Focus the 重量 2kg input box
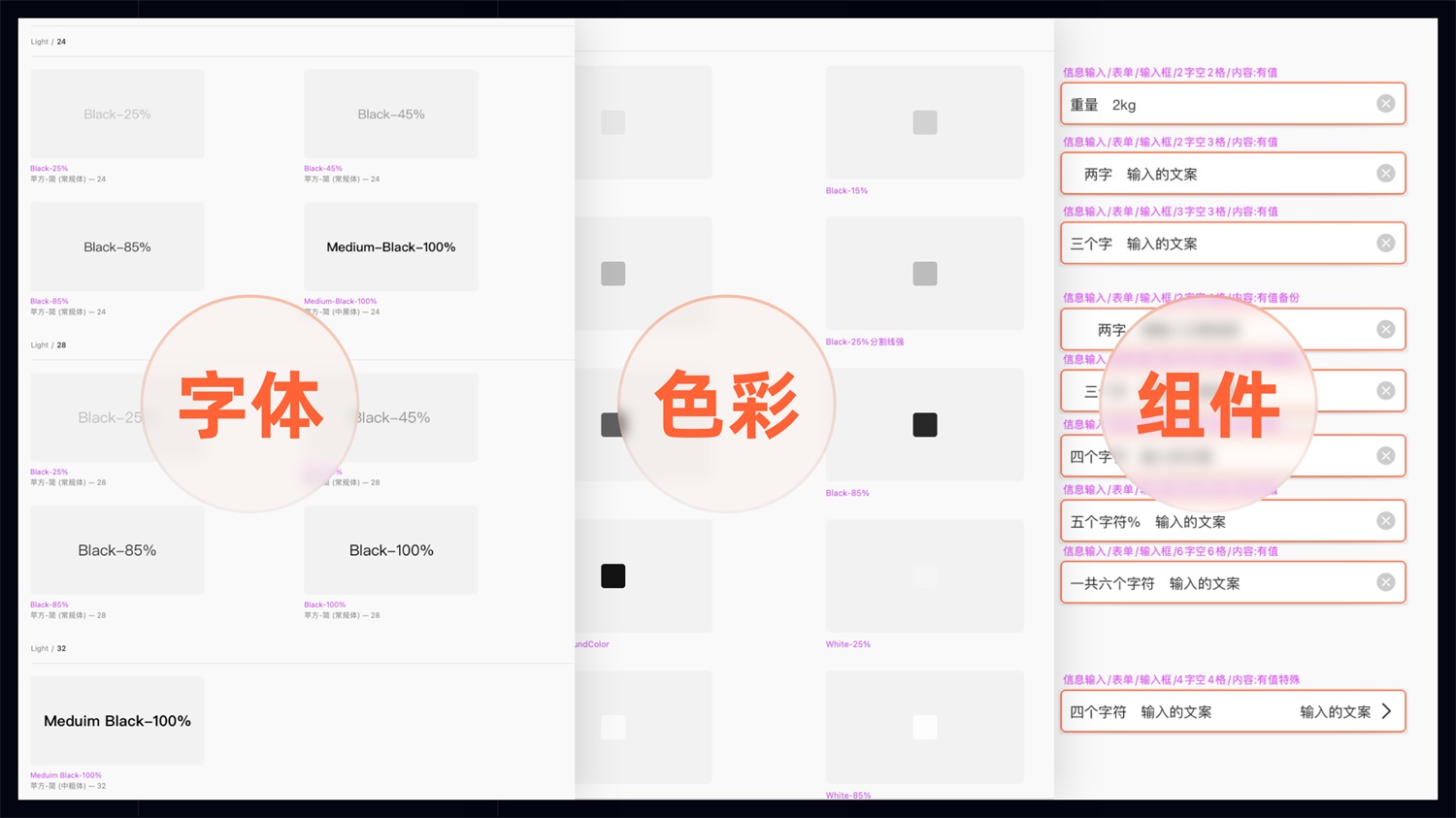Viewport: 1456px width, 818px height. click(x=1233, y=104)
